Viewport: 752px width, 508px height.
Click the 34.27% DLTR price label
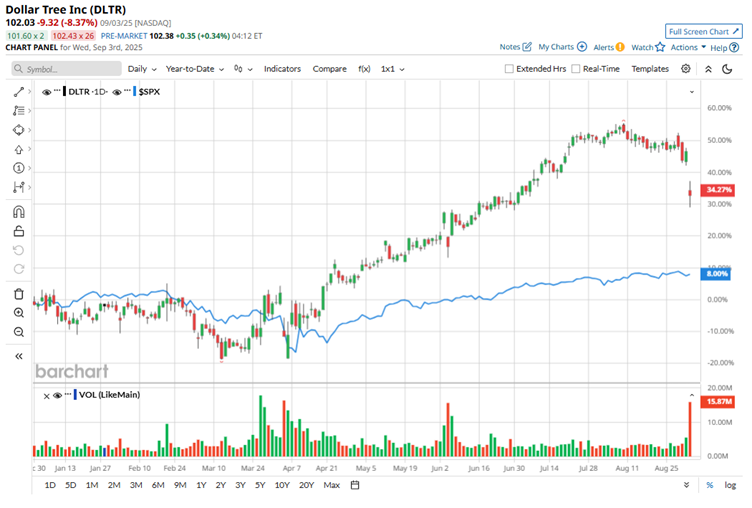pos(717,190)
